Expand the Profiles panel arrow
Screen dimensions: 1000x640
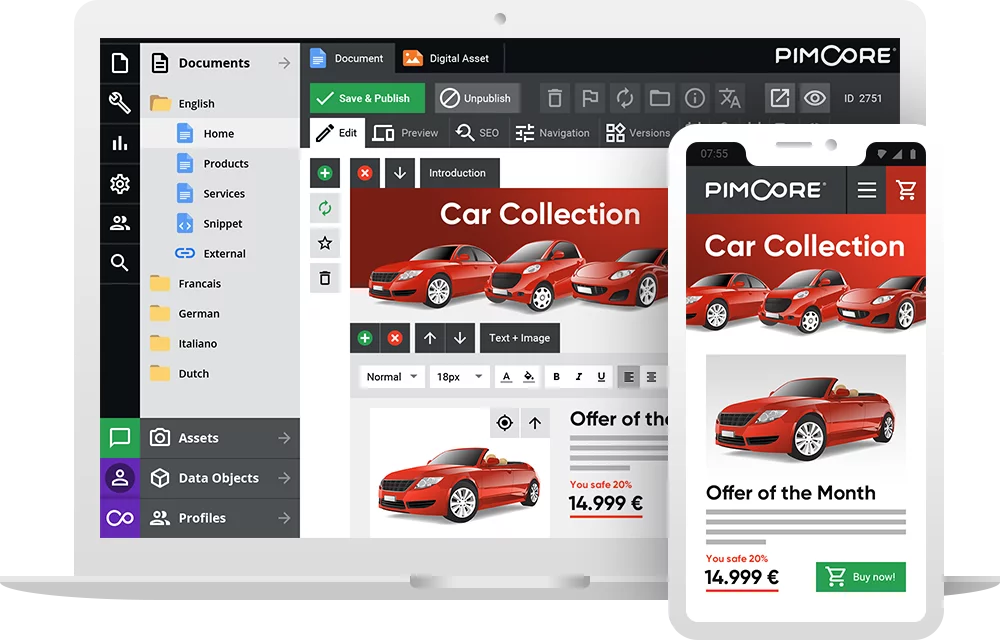pyautogui.click(x=284, y=518)
